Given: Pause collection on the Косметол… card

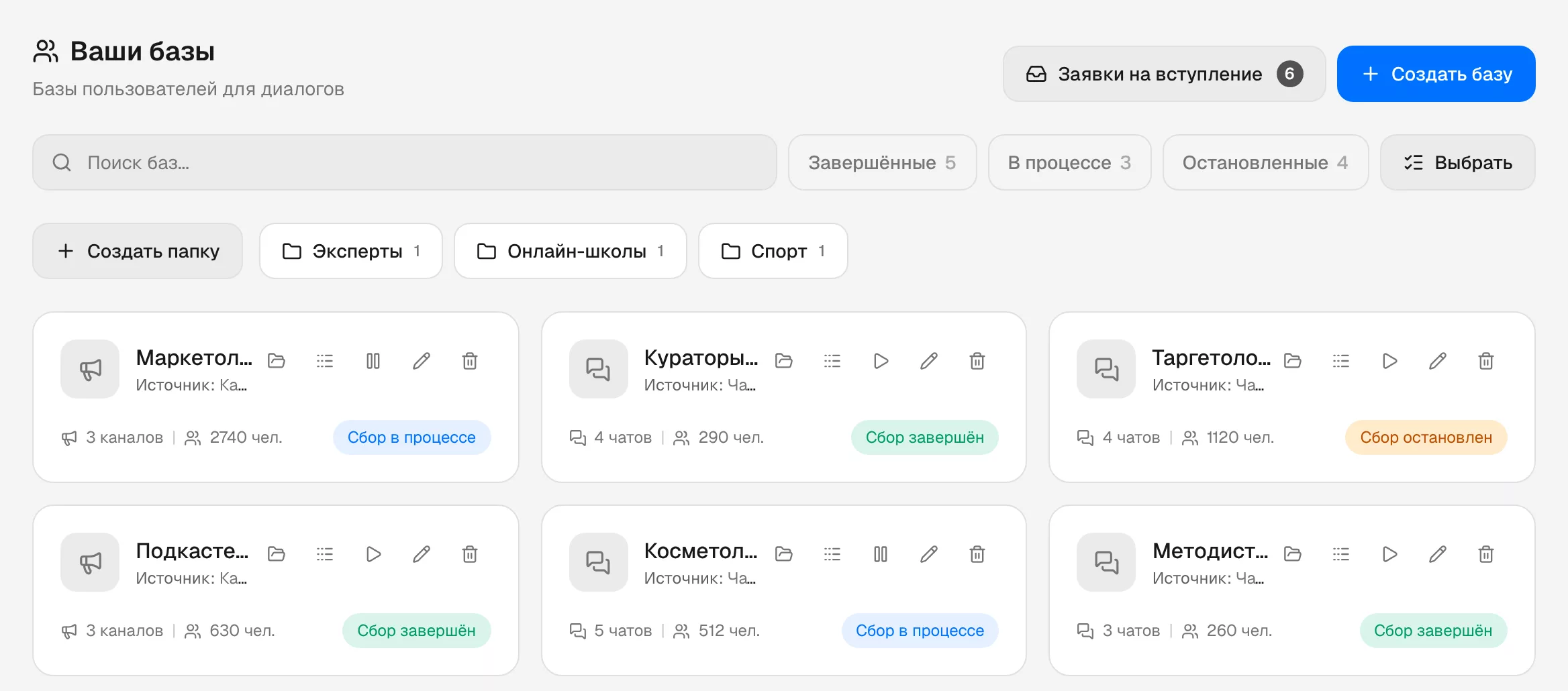Looking at the screenshot, I should click(x=881, y=554).
